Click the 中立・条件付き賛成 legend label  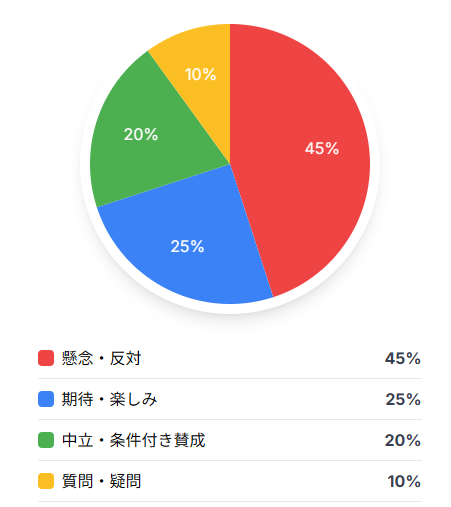(x=133, y=440)
